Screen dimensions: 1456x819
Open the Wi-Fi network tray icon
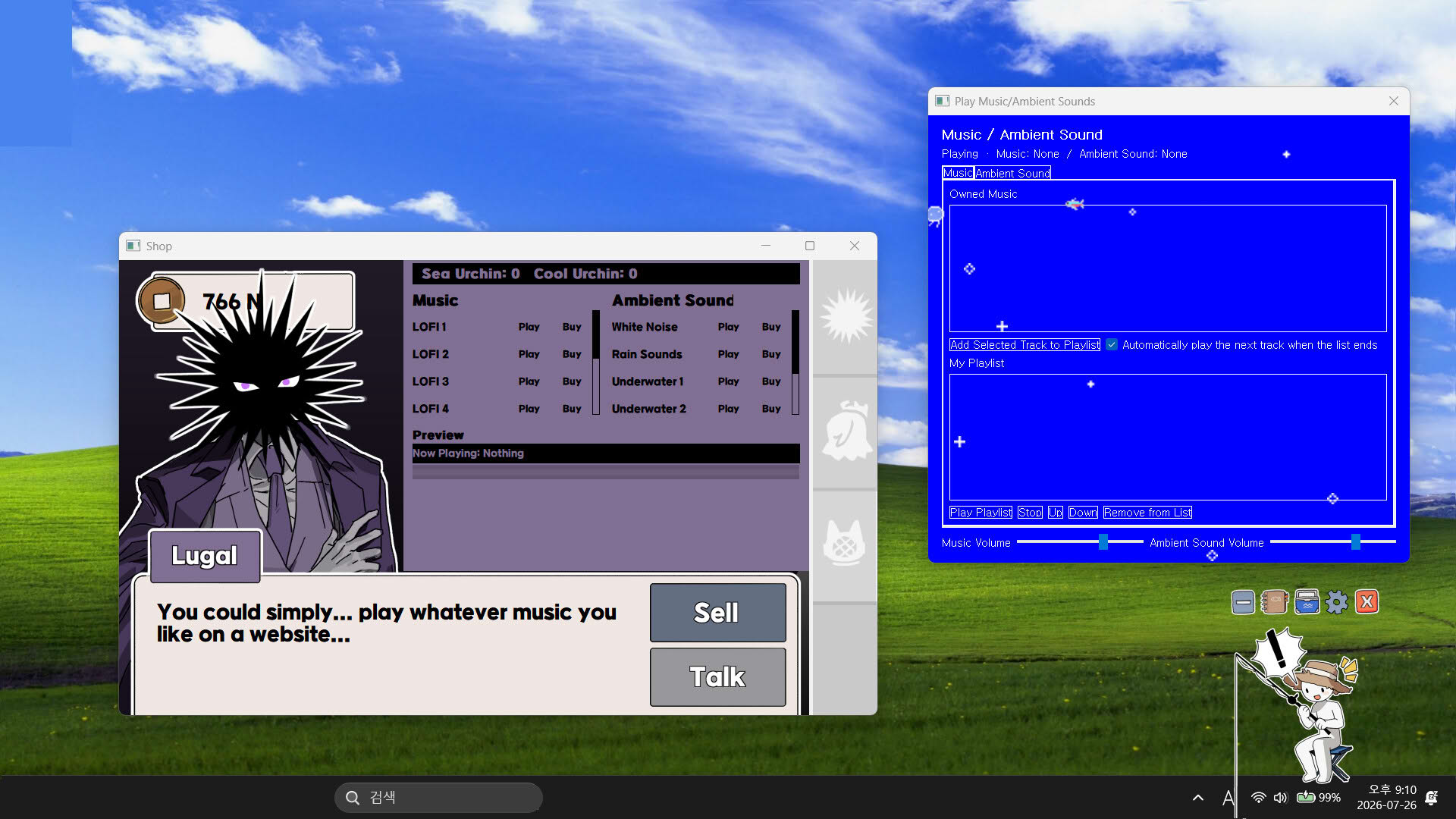pyautogui.click(x=1258, y=798)
